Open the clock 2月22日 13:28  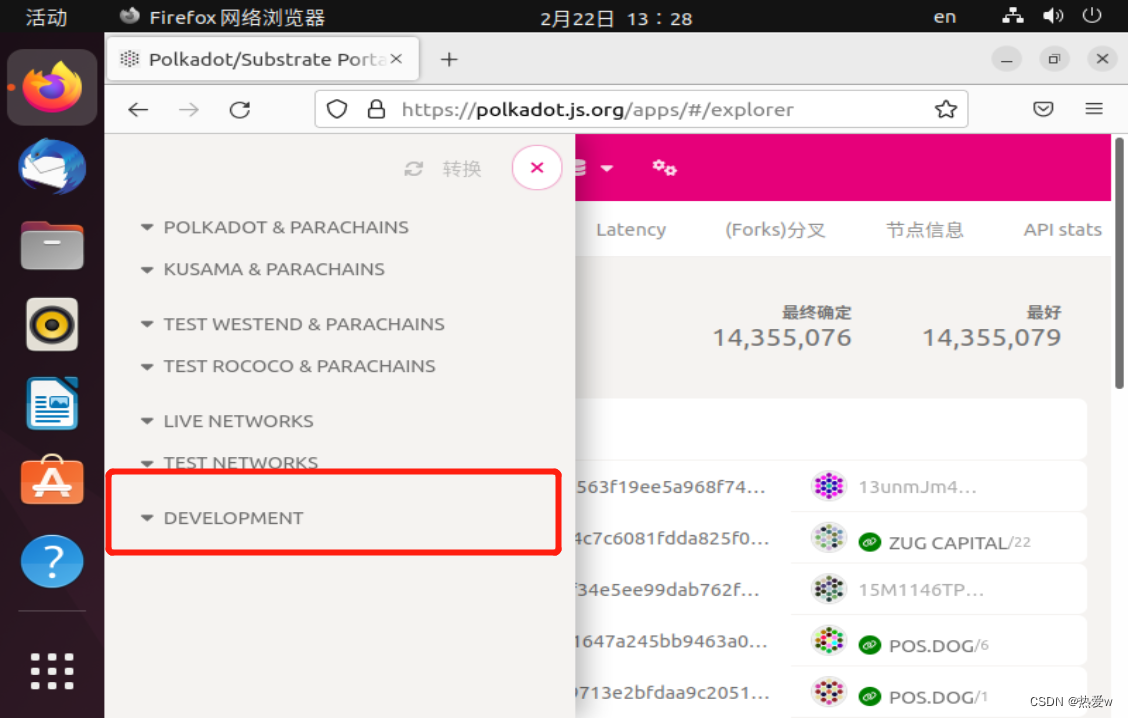click(616, 18)
